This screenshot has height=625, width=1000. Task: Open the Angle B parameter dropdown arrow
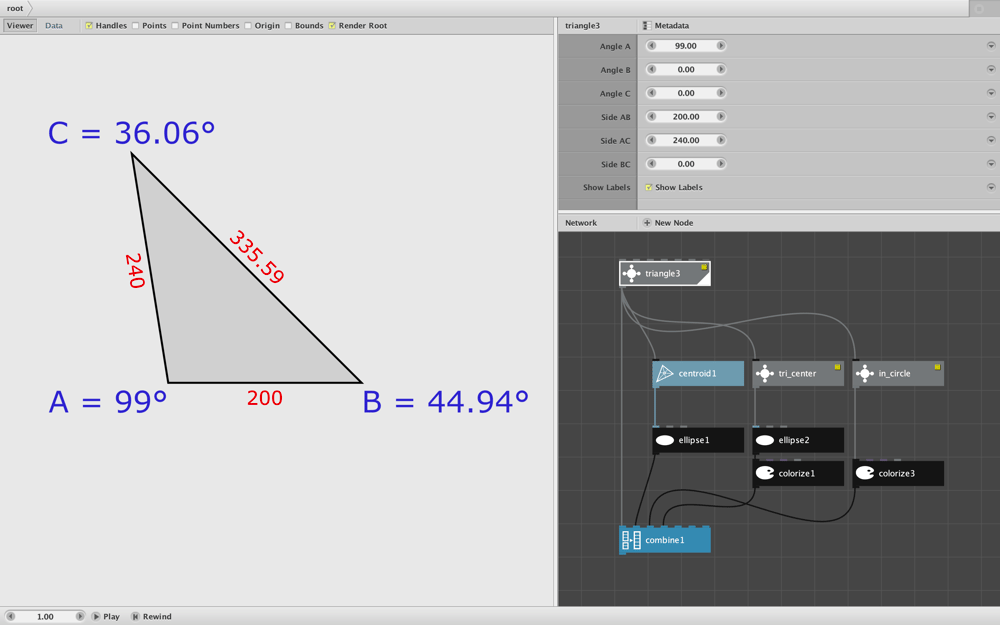(991, 70)
